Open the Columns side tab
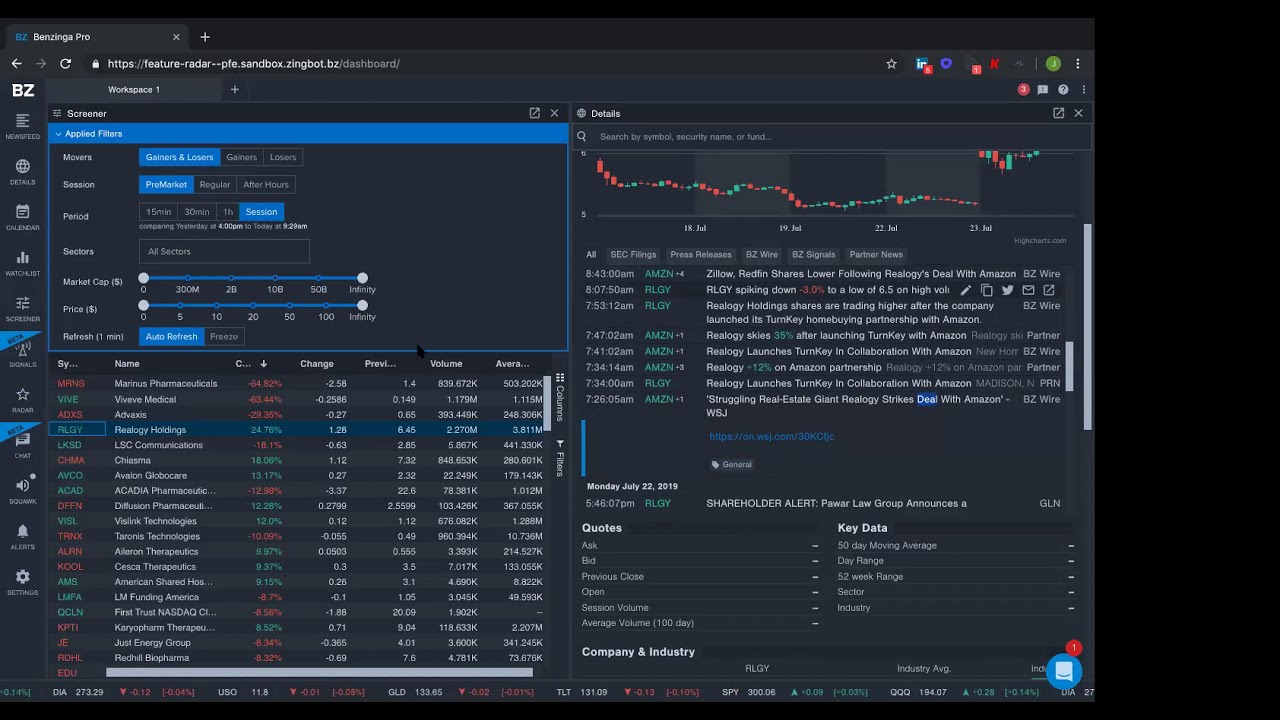The height and width of the screenshot is (720, 1280). [560, 397]
